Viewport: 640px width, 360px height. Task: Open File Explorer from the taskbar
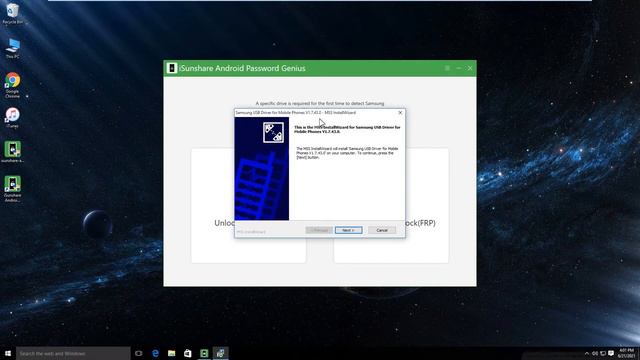tap(171, 353)
